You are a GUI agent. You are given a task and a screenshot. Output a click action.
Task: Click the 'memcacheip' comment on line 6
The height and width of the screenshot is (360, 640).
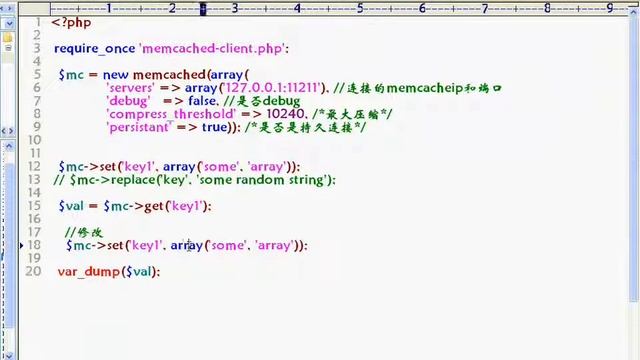click(x=424, y=88)
